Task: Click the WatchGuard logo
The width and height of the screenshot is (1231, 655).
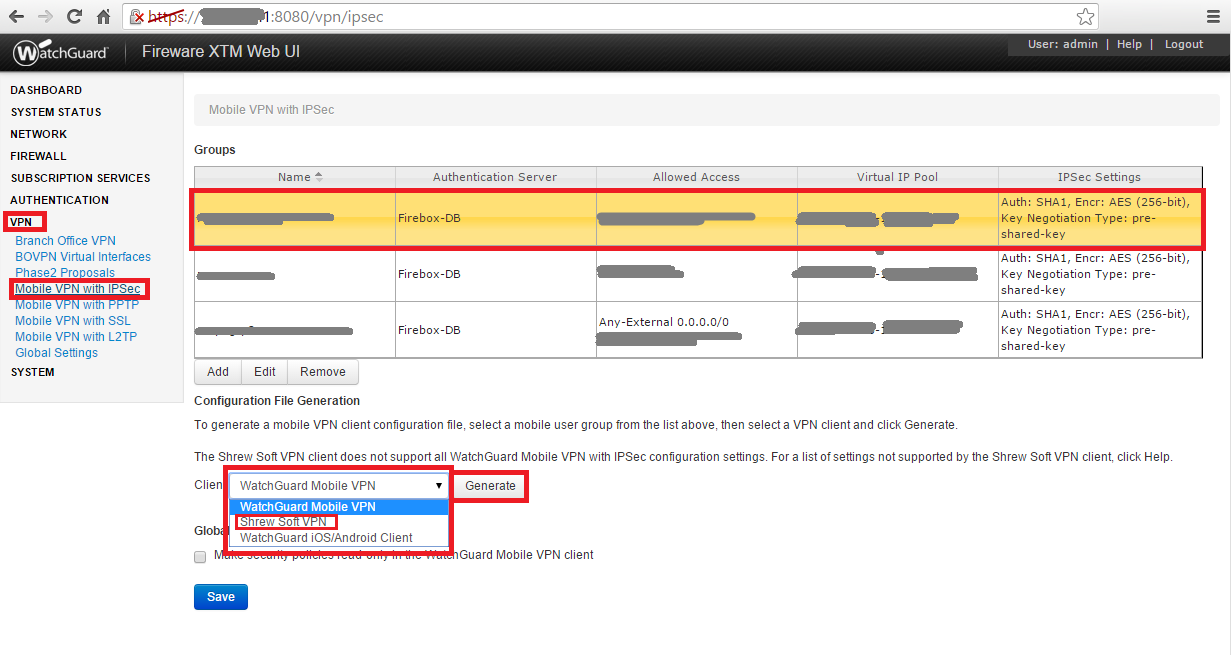Action: [61, 52]
